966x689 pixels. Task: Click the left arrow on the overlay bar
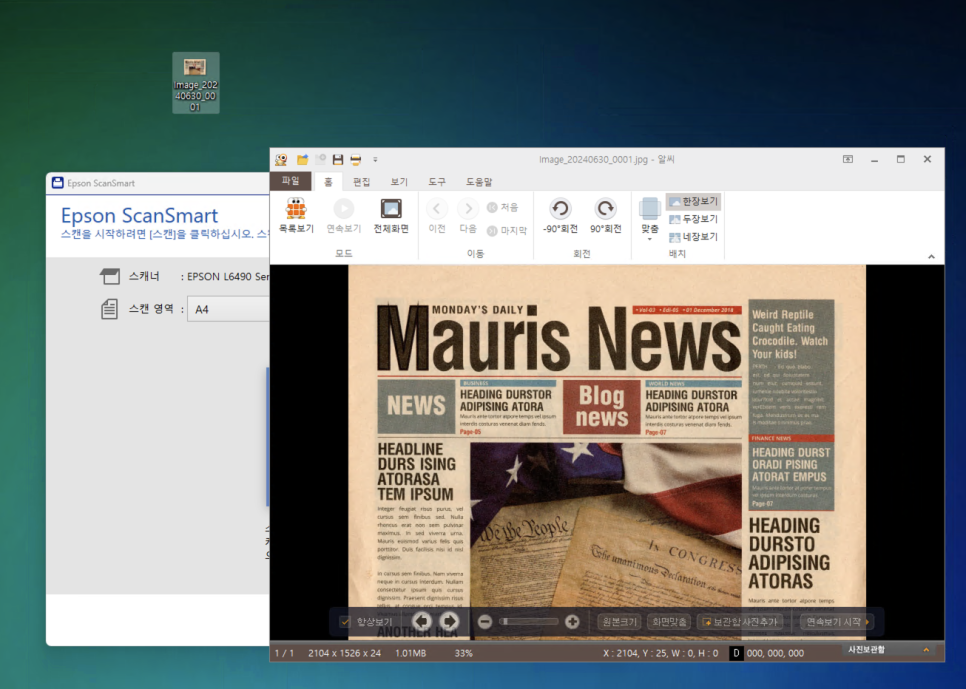(x=423, y=621)
